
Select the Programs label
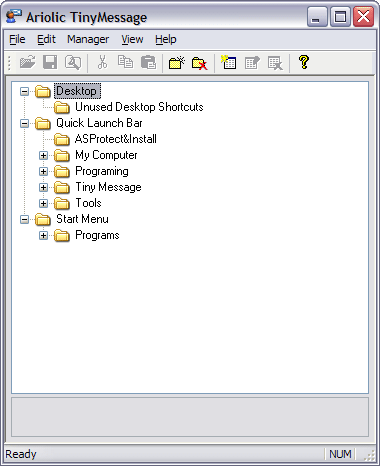[x=97, y=235]
